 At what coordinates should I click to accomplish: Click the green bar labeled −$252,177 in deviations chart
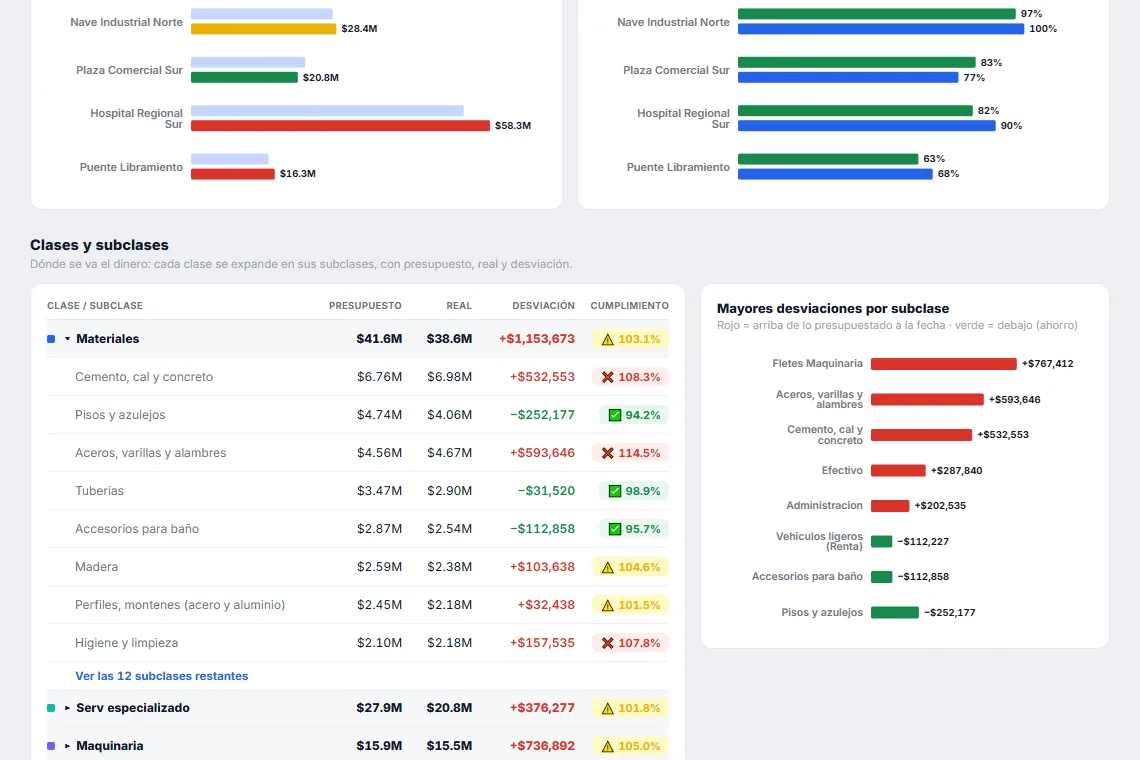[x=895, y=612]
